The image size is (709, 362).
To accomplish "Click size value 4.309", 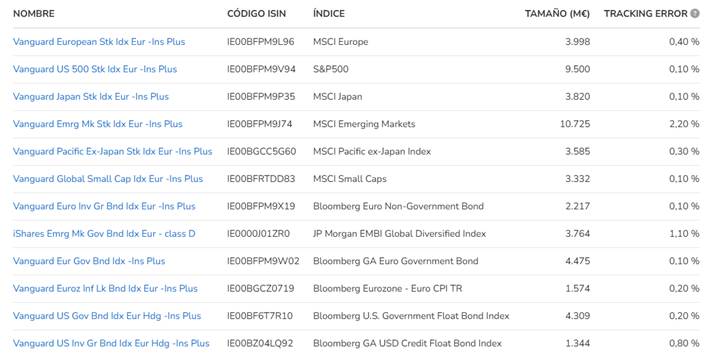I will tap(577, 316).
